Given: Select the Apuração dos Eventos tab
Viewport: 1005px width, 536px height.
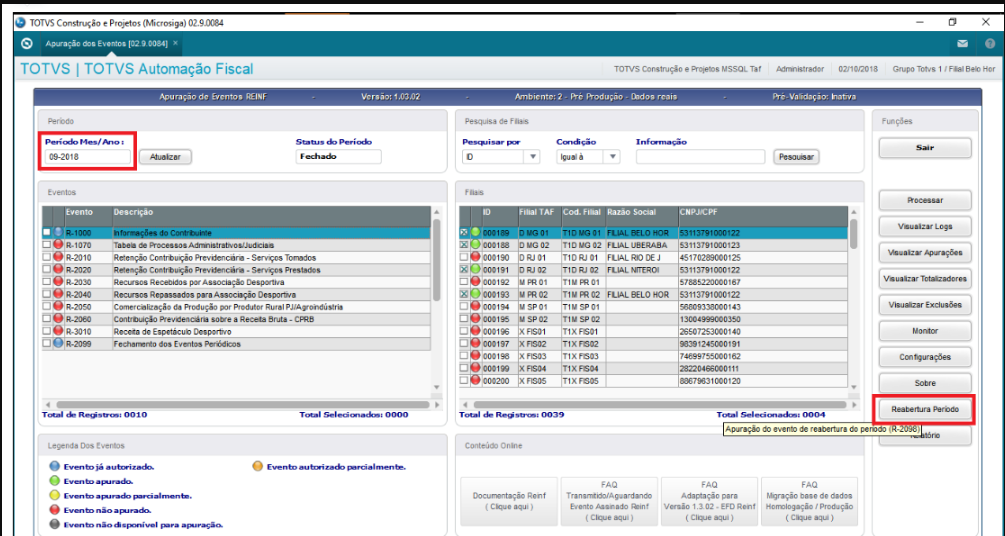Looking at the screenshot, I should [106, 44].
